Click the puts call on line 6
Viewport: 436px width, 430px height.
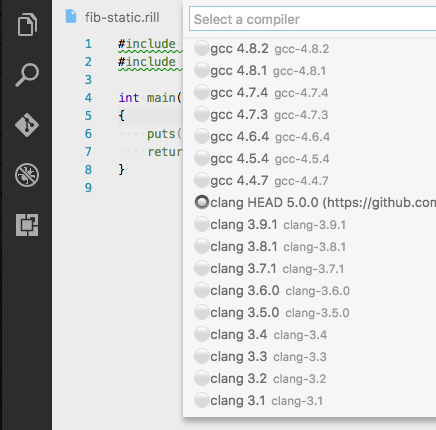pos(161,134)
